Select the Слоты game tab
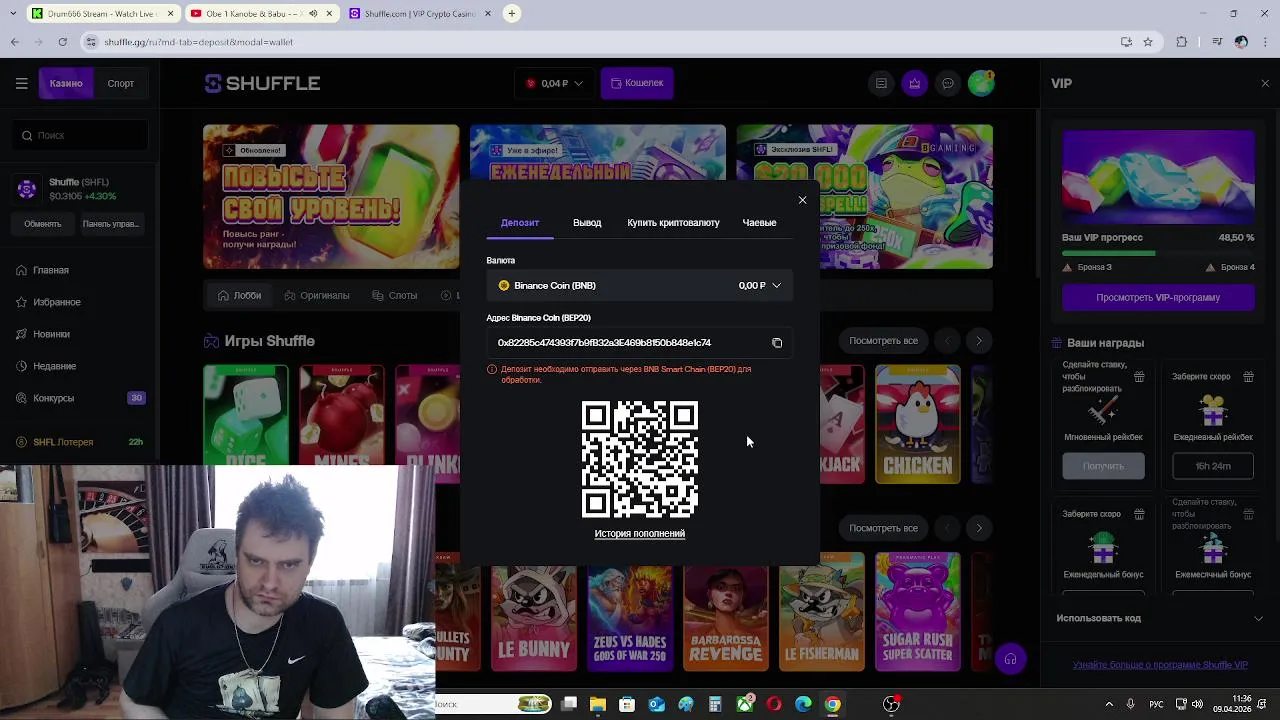The image size is (1280, 720). click(394, 296)
